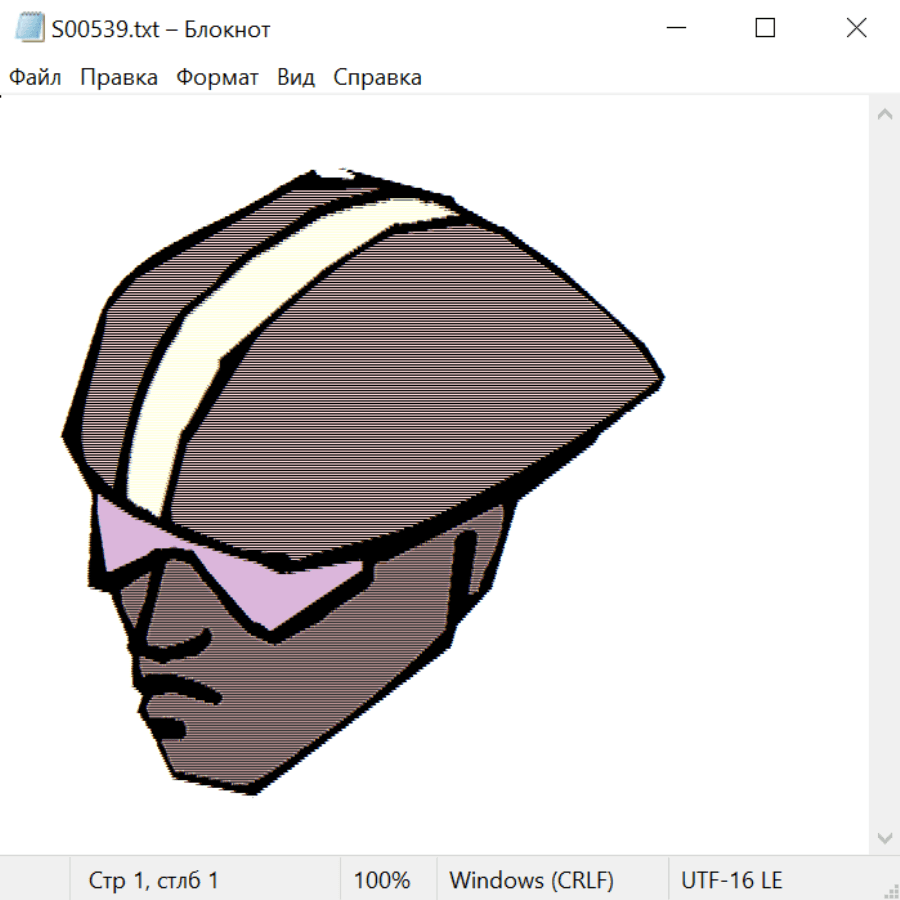This screenshot has height=900, width=900.
Task: Click the scrollbar down arrow
Action: pos(884,837)
